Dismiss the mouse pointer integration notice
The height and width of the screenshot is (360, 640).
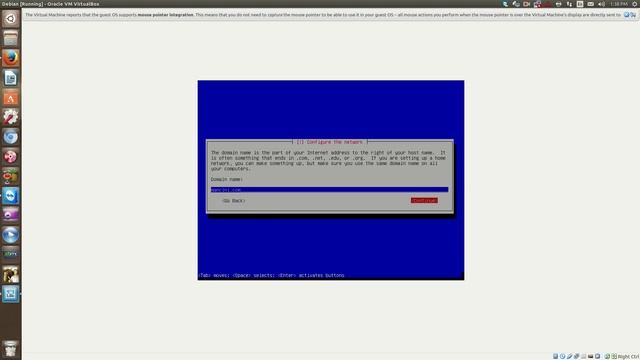coord(627,15)
